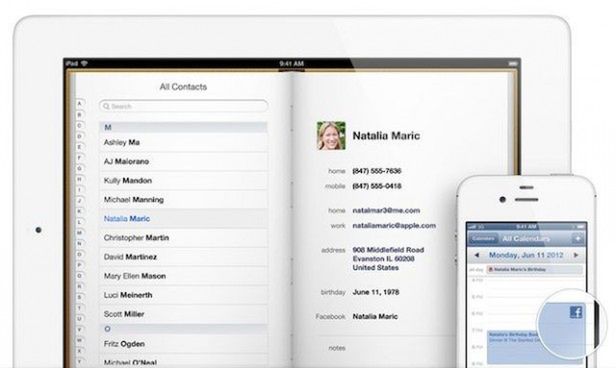616x368 pixels.
Task: Jump to letter A in index
Action: click(79, 104)
